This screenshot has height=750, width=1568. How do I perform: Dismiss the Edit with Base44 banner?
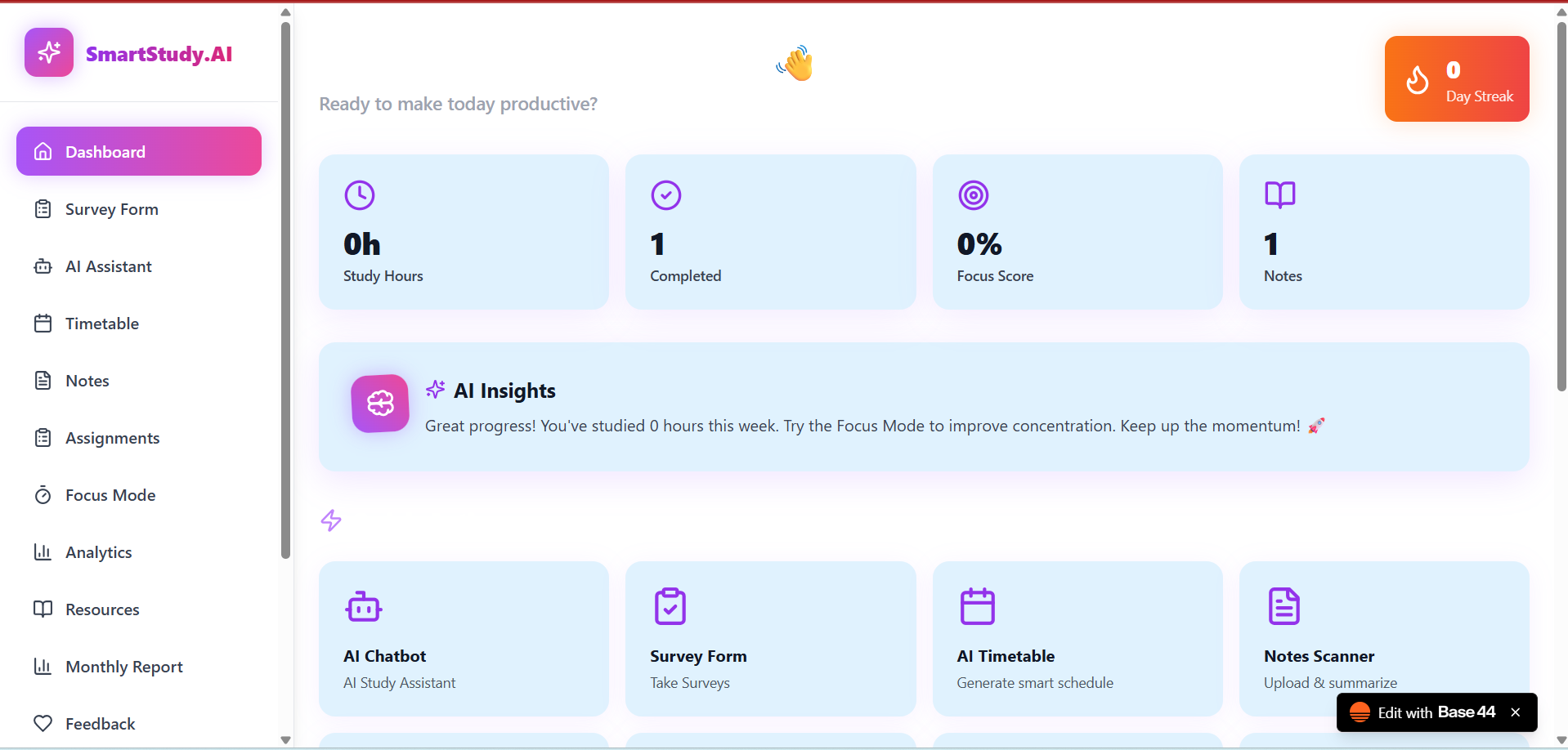(x=1516, y=712)
